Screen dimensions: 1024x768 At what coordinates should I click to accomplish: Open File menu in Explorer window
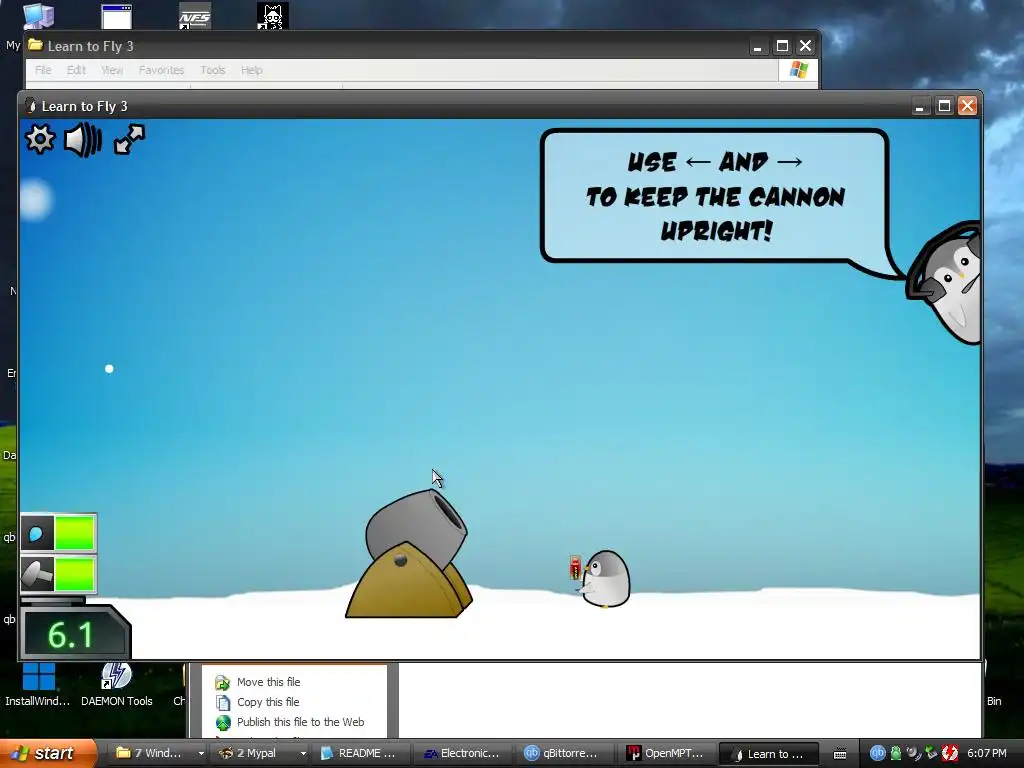[x=43, y=70]
